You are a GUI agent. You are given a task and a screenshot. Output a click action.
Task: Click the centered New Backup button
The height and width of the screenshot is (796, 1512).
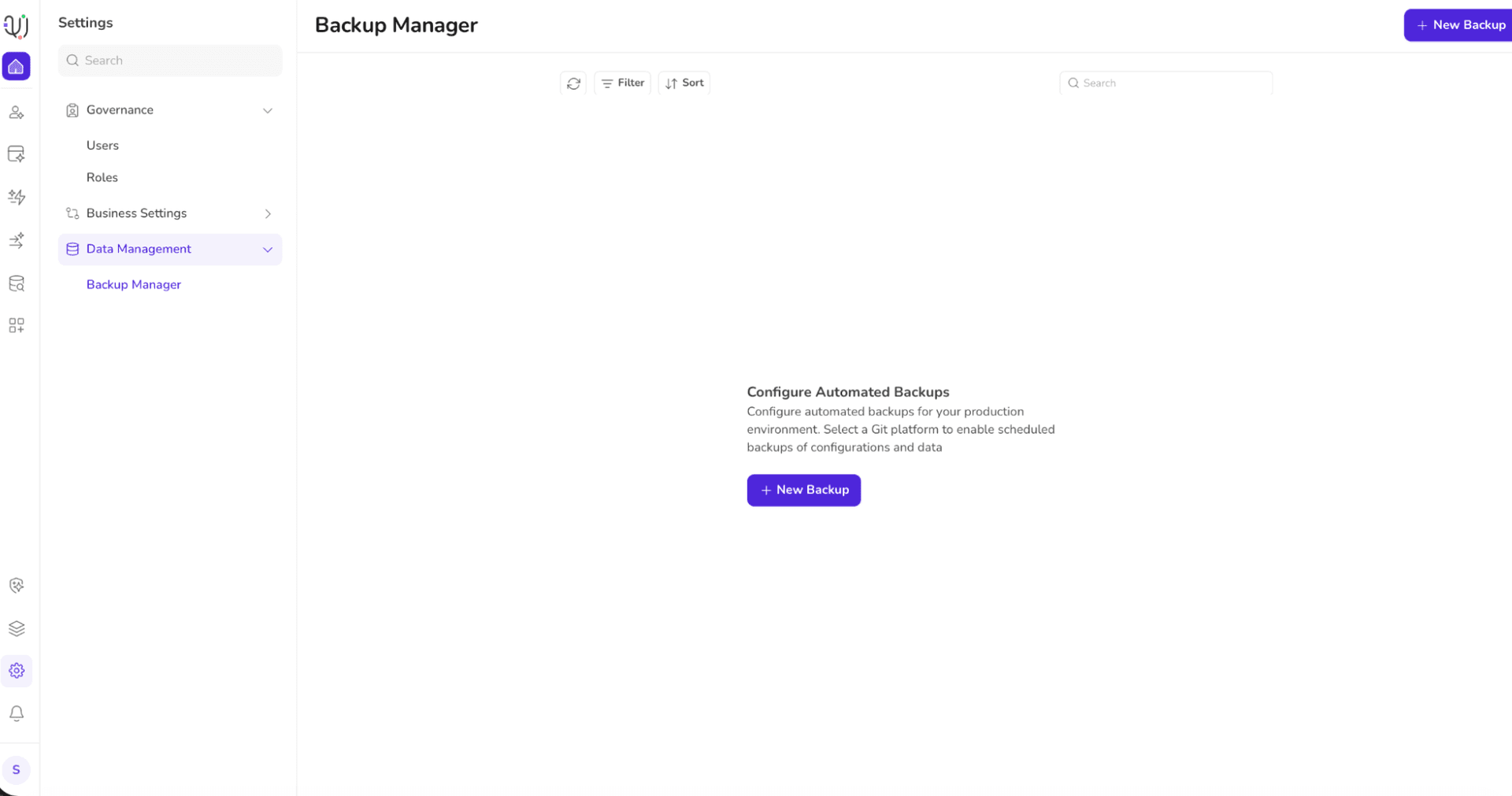click(x=803, y=491)
